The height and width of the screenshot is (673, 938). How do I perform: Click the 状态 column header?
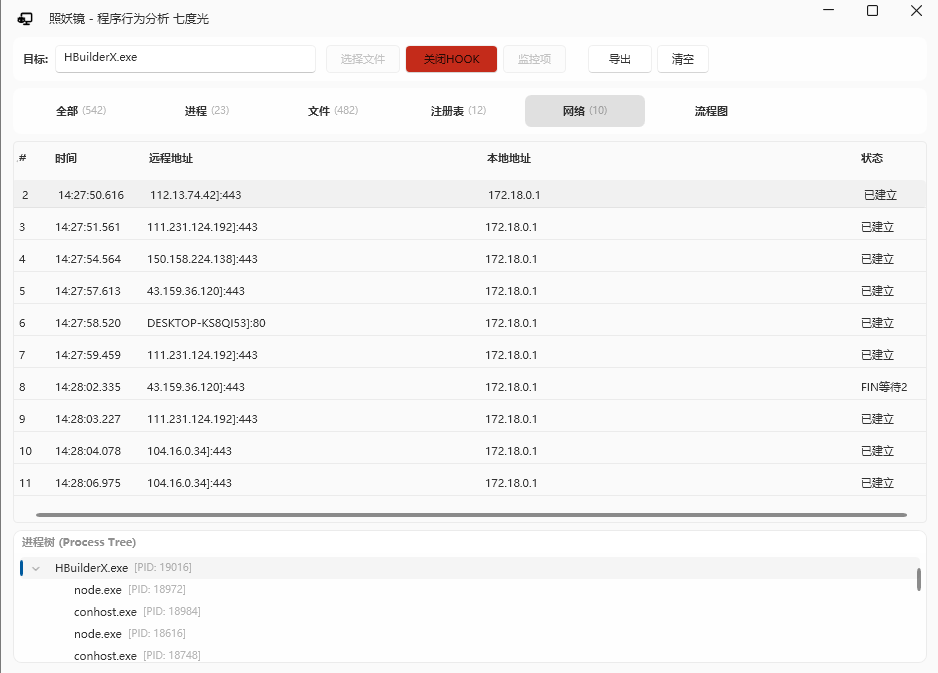872,158
